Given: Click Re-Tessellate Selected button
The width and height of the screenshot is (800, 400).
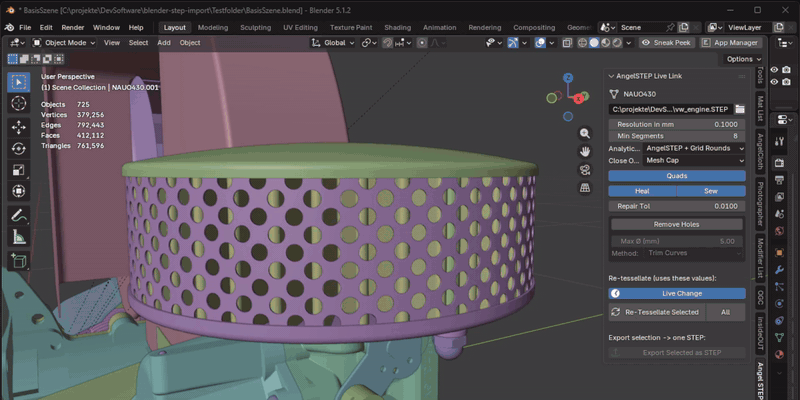Looking at the screenshot, I should (657, 312).
